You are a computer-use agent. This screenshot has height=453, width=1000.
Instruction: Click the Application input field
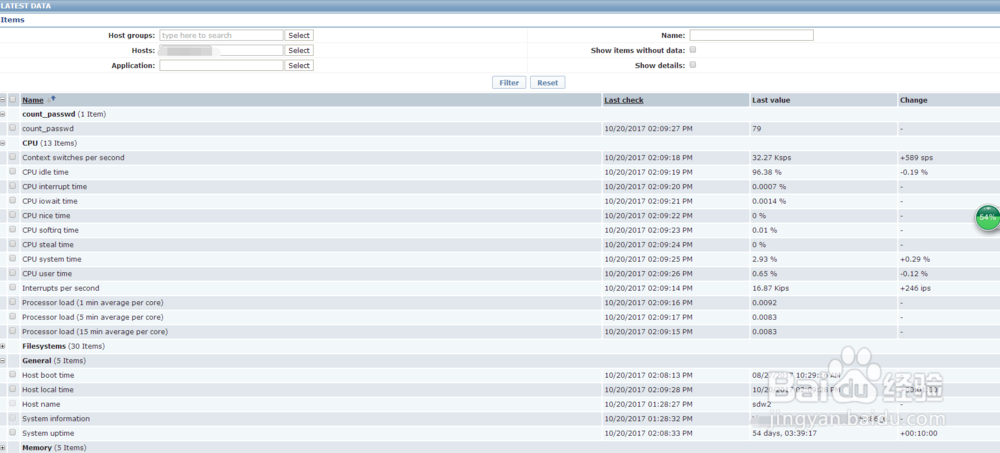coord(221,66)
